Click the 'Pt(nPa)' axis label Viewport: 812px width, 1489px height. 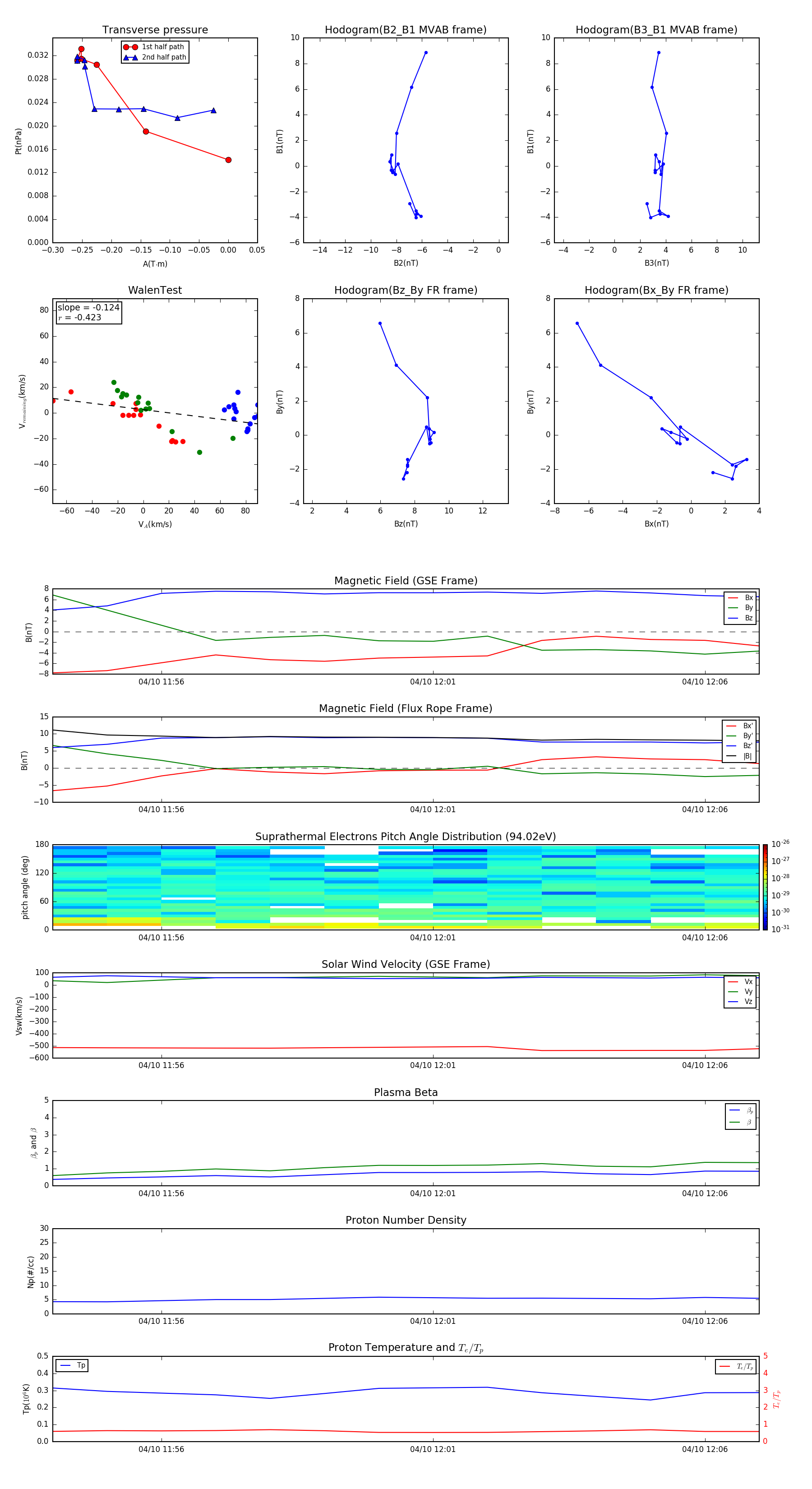[18, 140]
